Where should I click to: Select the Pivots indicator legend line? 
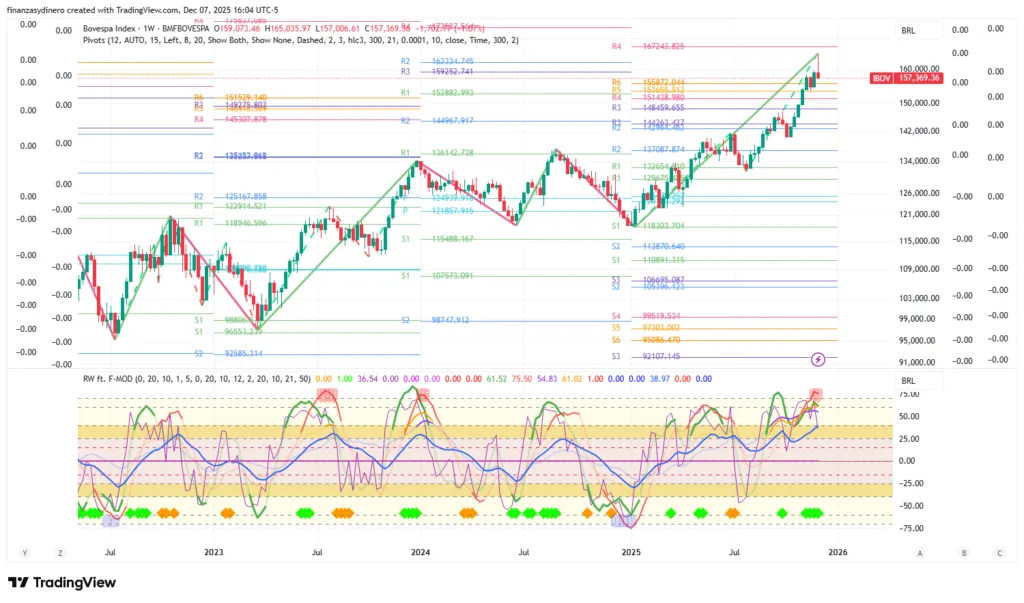(x=300, y=40)
